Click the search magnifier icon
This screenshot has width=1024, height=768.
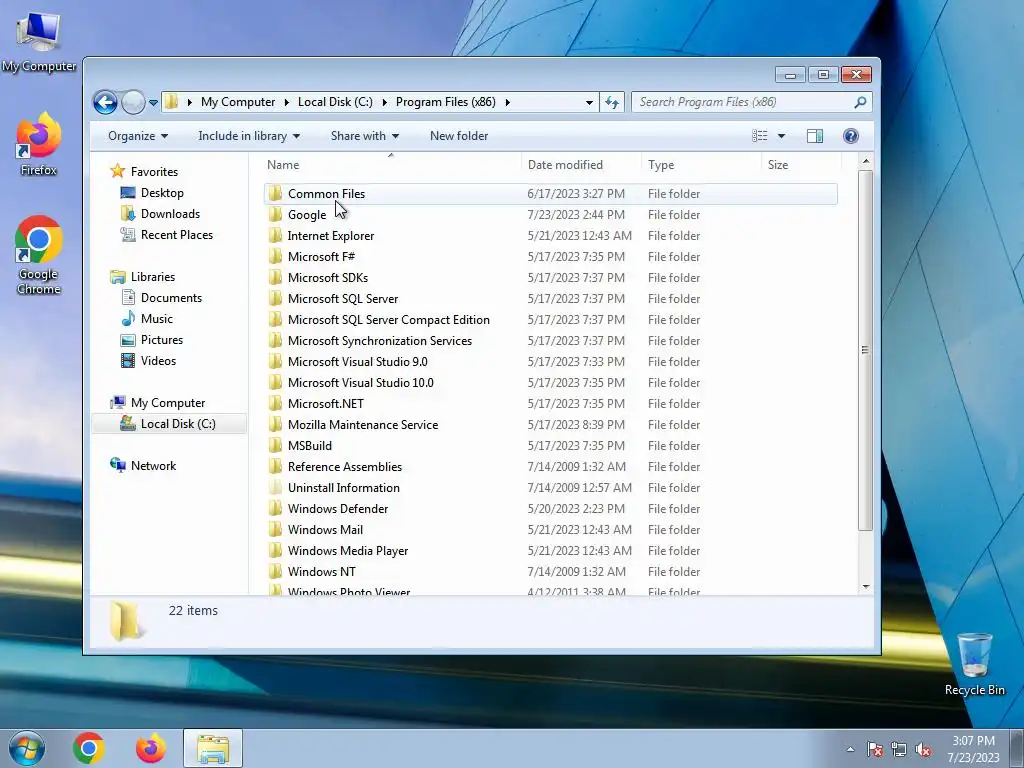pyautogui.click(x=860, y=102)
